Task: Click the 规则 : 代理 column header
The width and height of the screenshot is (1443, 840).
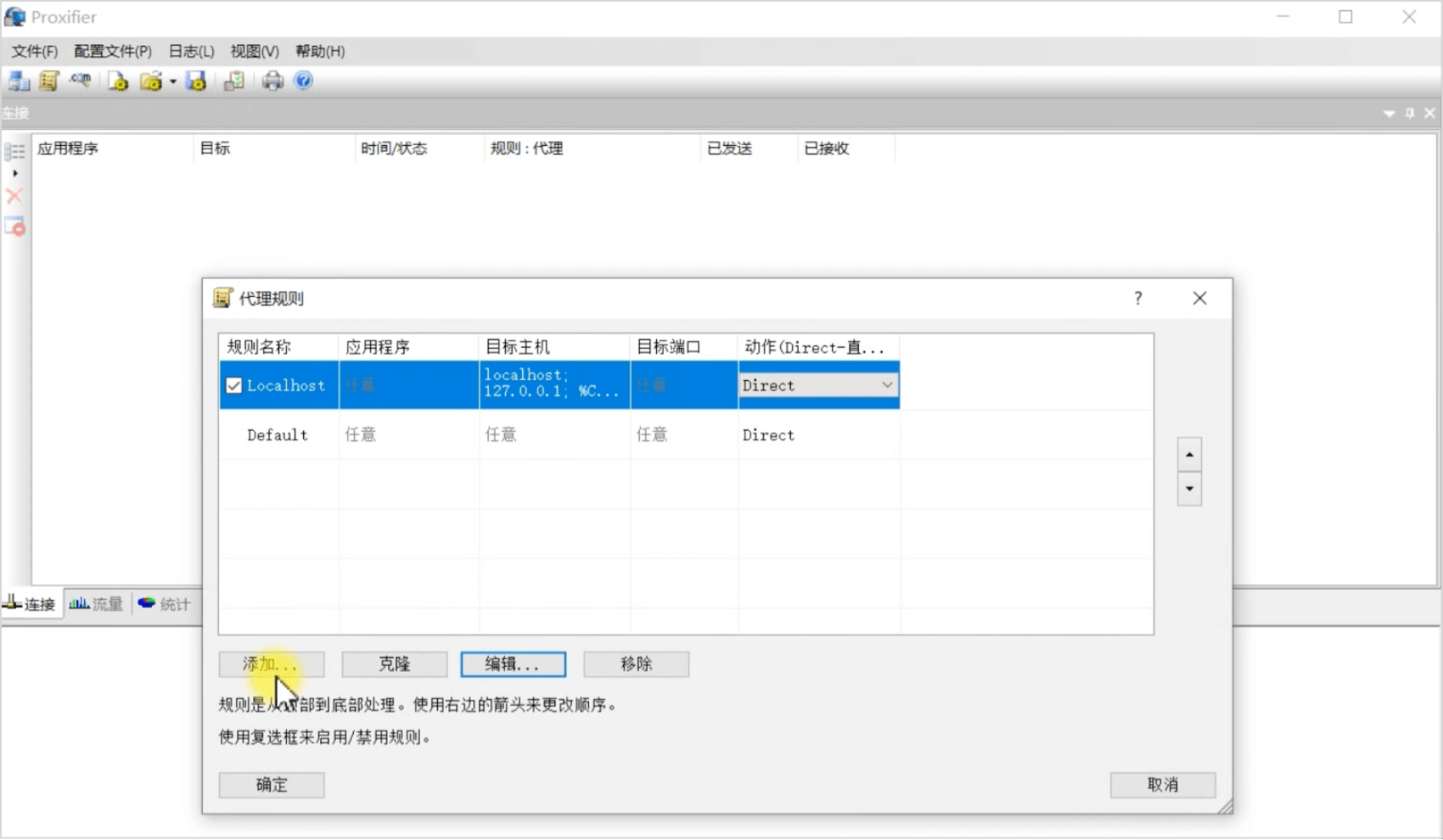Action: tap(592, 148)
